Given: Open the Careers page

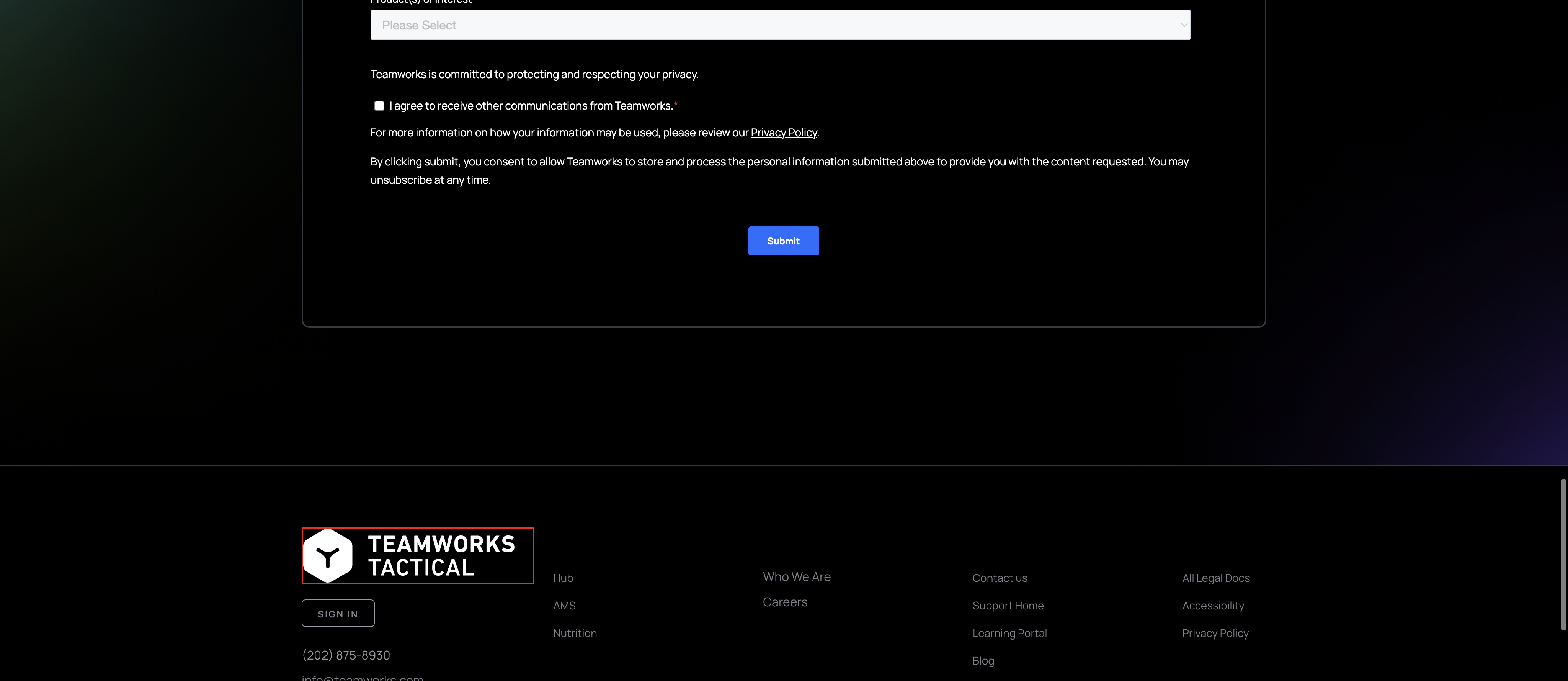Looking at the screenshot, I should (785, 602).
